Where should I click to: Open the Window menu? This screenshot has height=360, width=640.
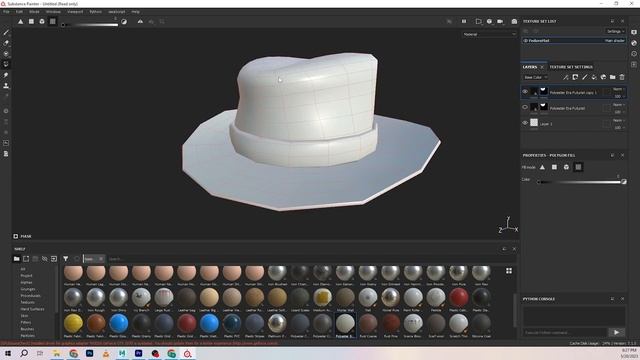click(x=53, y=12)
